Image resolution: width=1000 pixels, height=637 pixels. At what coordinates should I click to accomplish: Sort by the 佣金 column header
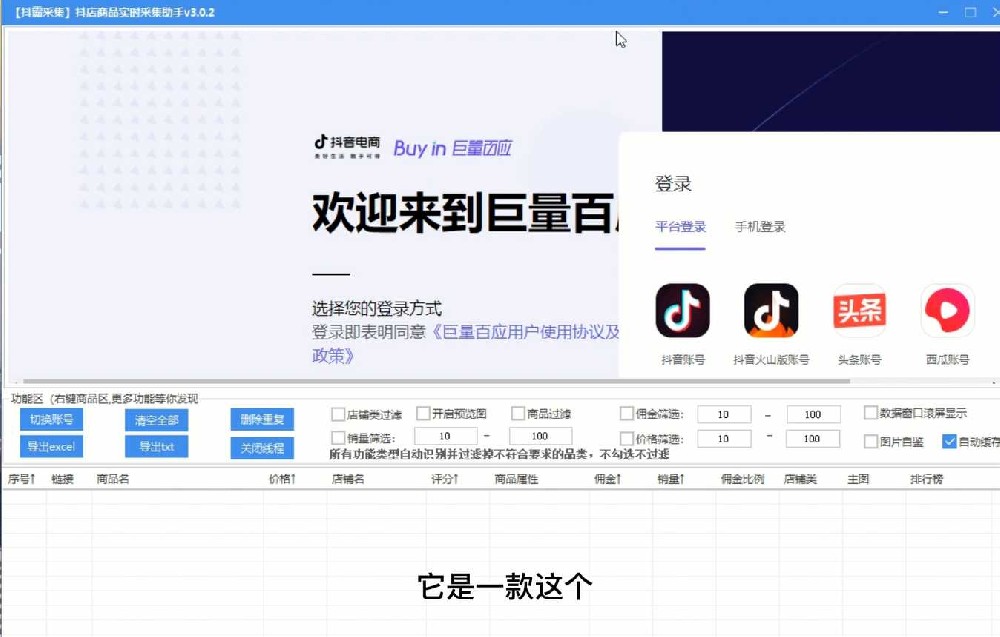(x=608, y=479)
